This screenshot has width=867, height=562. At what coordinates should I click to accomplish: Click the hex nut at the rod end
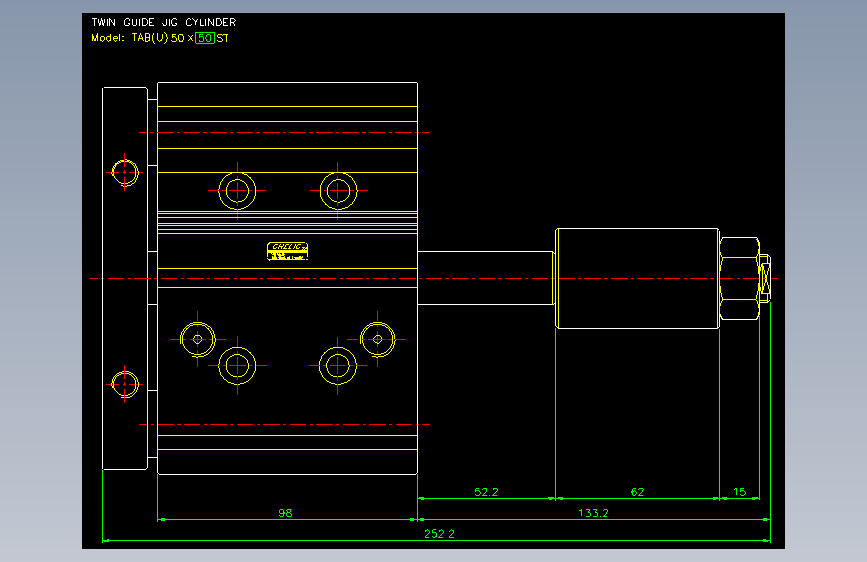pyautogui.click(x=740, y=278)
